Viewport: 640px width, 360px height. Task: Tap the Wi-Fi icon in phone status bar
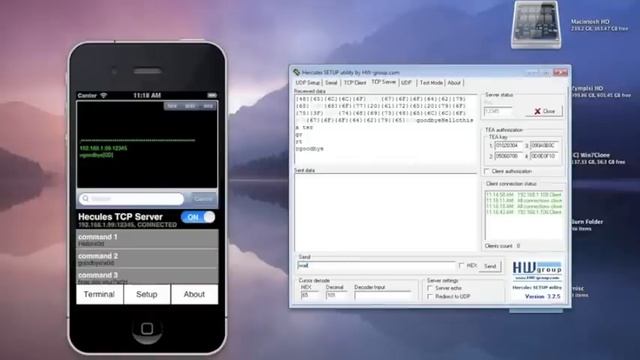(x=104, y=96)
